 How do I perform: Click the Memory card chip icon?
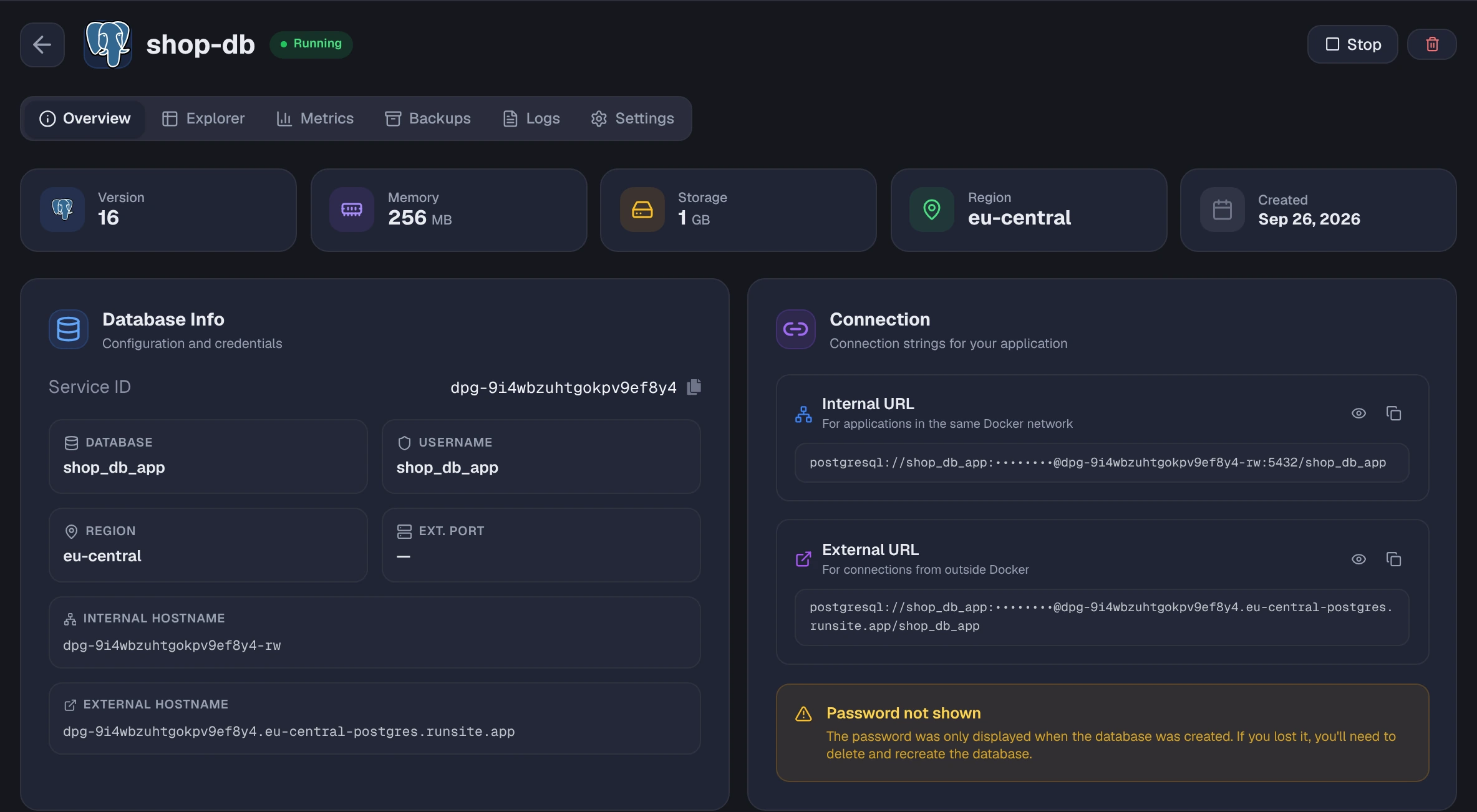(352, 210)
